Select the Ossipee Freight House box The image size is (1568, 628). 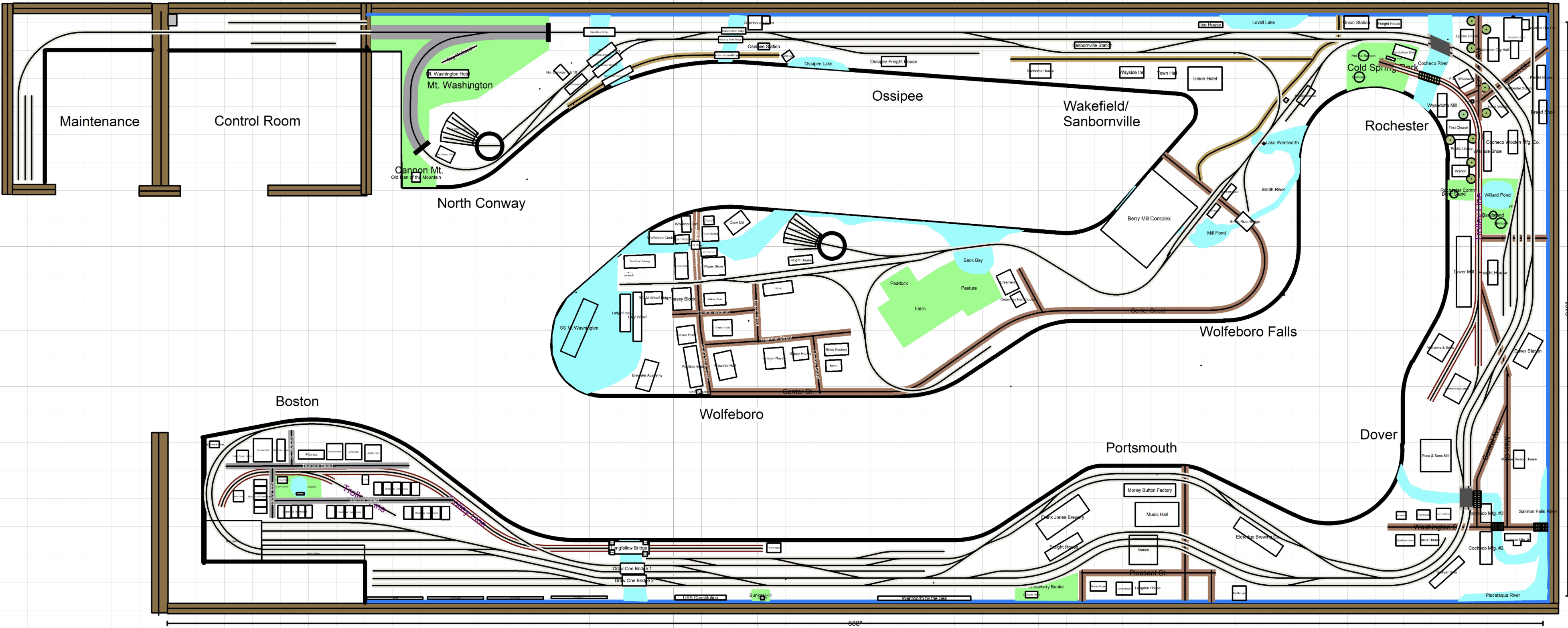point(893,61)
